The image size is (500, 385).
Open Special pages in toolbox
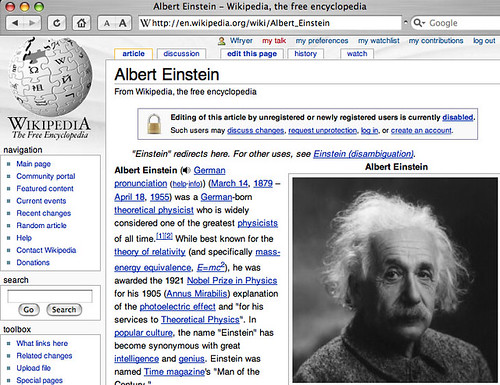pyautogui.click(x=40, y=380)
